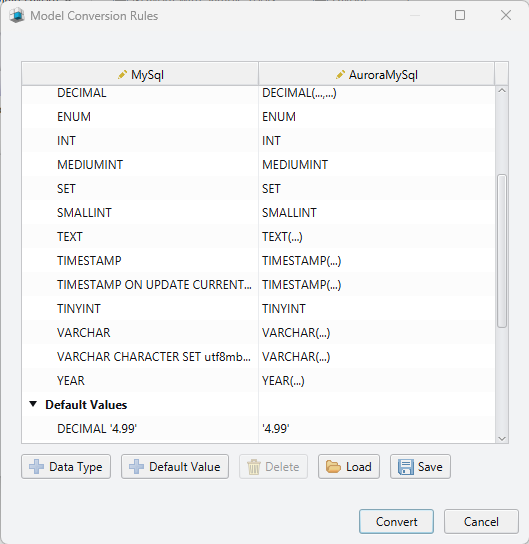Viewport: 529px width, 544px height.
Task: Click the floppy disk icon on Save button
Action: 406,467
